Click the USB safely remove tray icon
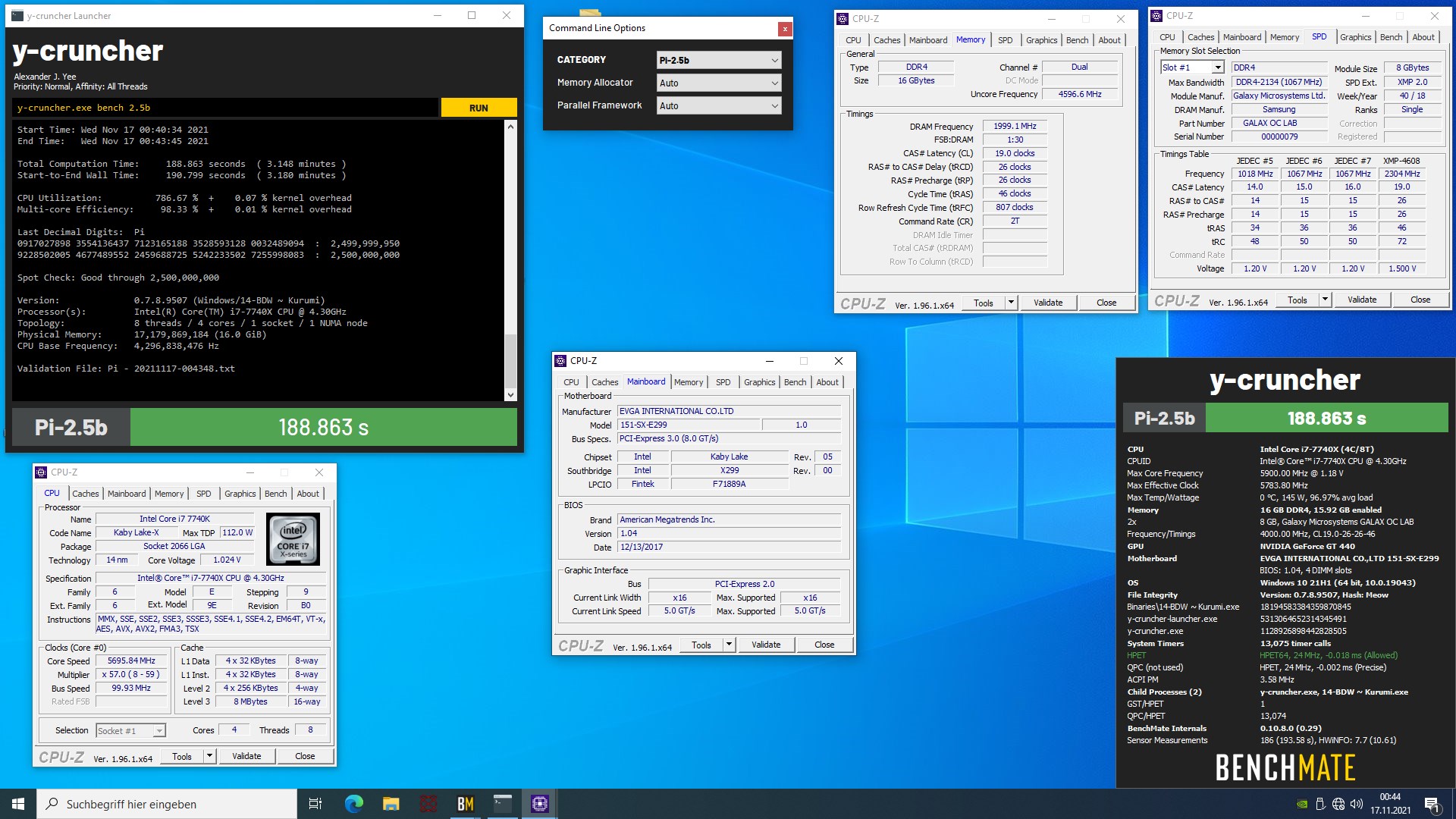 point(1320,804)
